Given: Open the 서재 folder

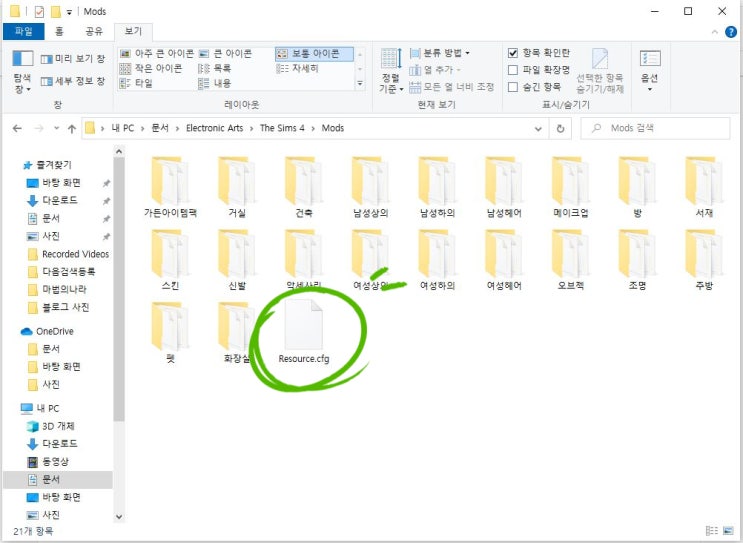Looking at the screenshot, I should tap(704, 188).
